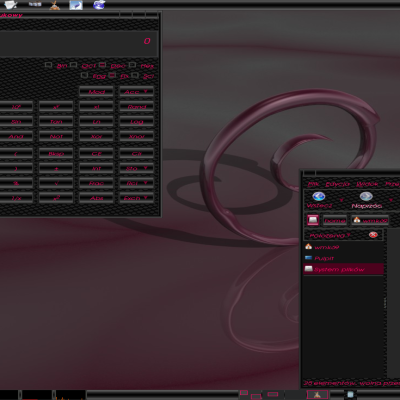Open the second launcher icon in top panel

pos(35,4)
